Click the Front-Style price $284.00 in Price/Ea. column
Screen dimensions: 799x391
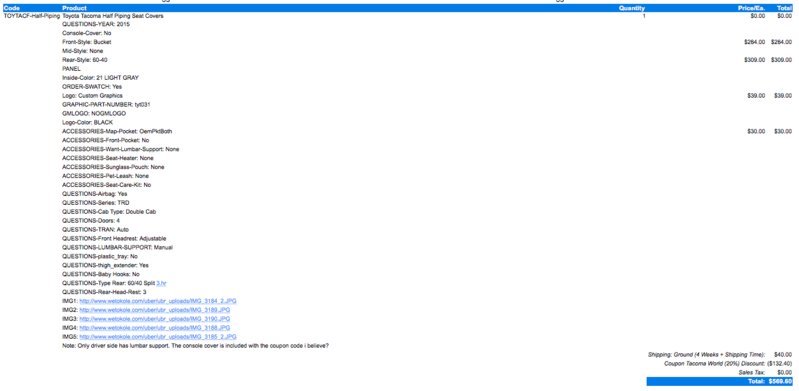[755, 42]
